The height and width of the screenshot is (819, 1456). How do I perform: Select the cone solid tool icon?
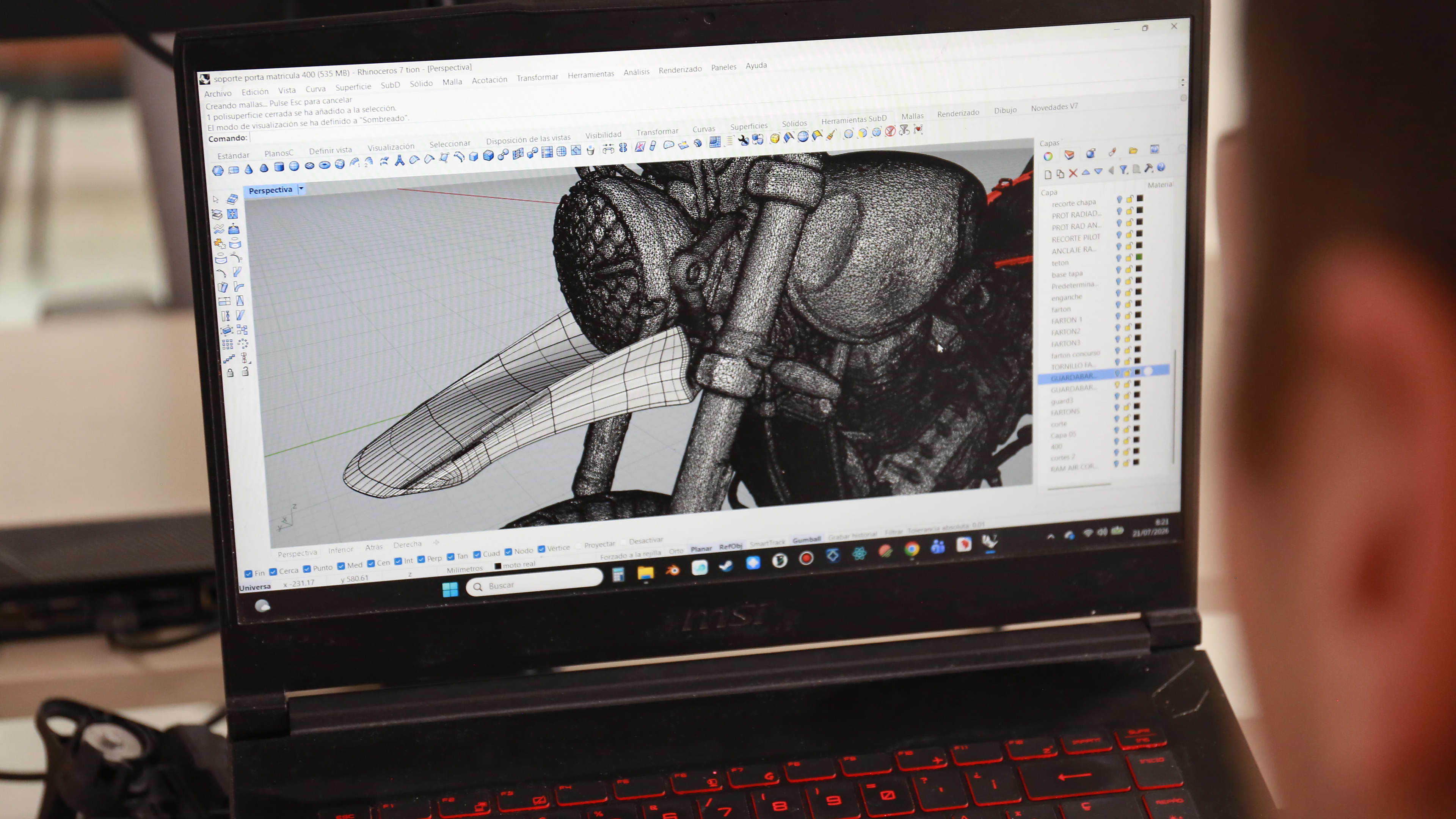point(249,168)
